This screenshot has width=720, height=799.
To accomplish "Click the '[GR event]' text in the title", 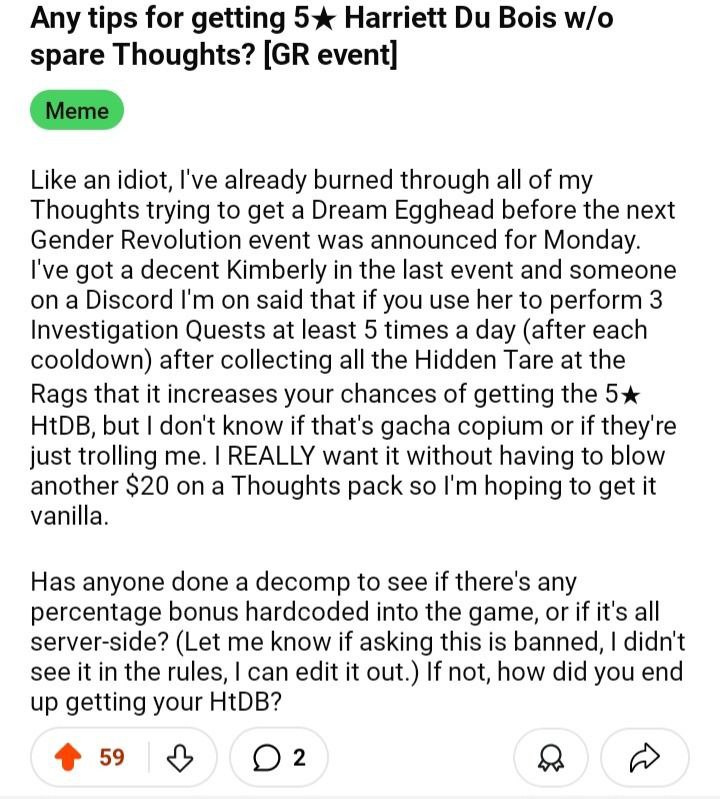I will pyautogui.click(x=330, y=54).
